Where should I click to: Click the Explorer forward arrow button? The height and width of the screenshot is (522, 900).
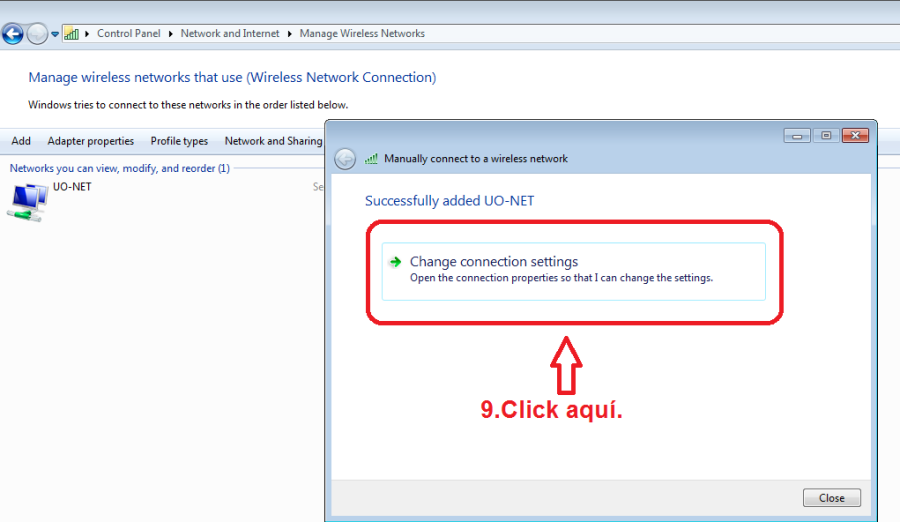(x=37, y=34)
